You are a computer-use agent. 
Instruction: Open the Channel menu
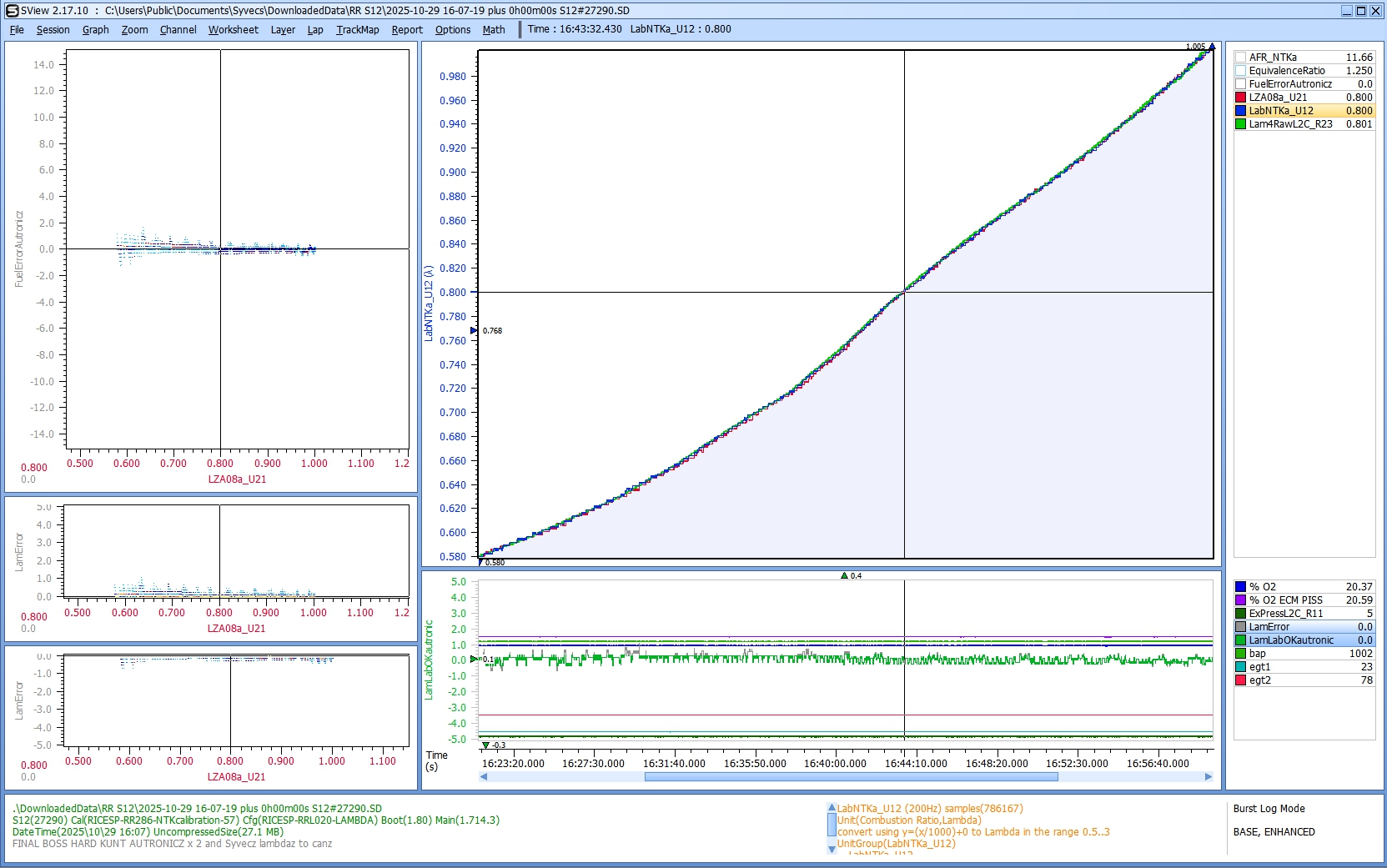coord(178,29)
